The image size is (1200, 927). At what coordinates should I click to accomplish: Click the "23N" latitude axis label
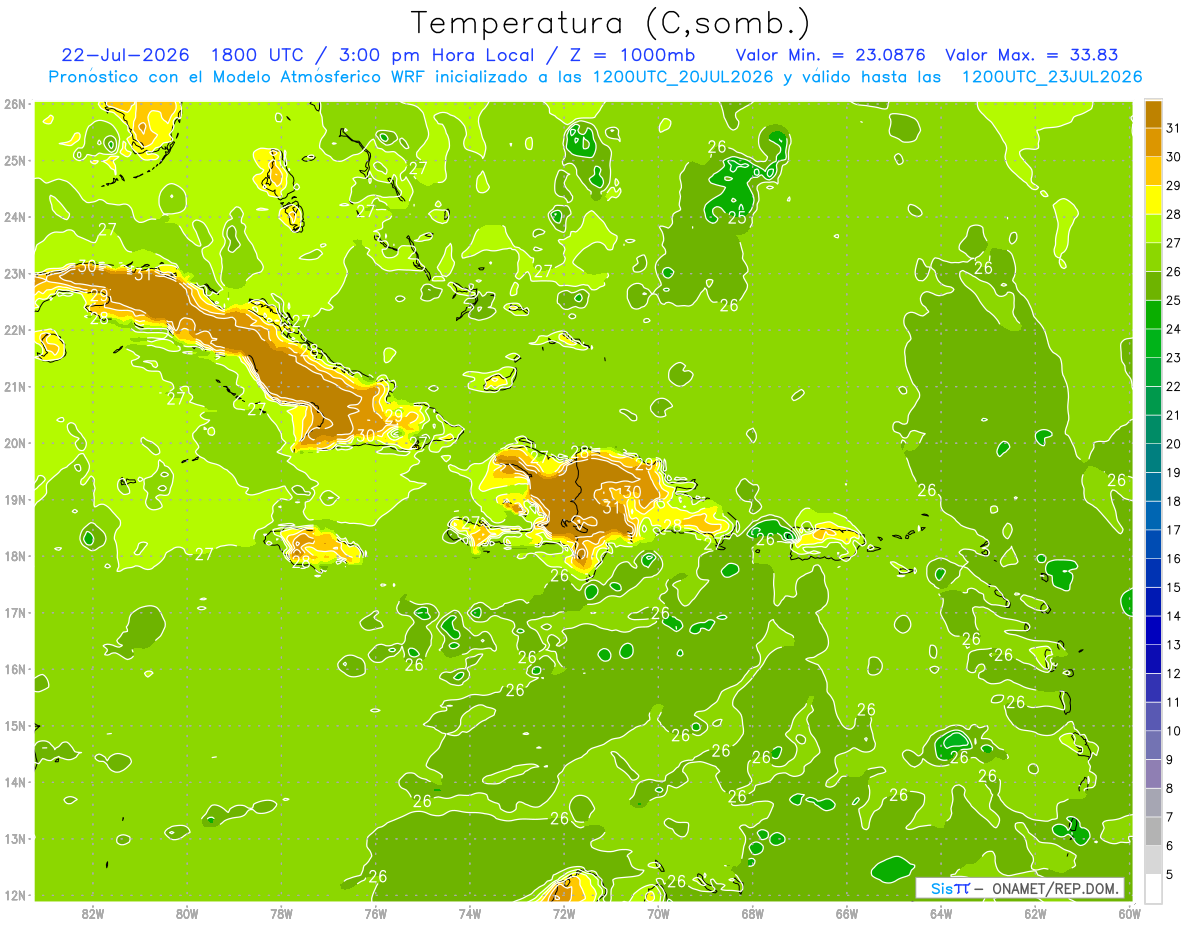click(x=14, y=274)
